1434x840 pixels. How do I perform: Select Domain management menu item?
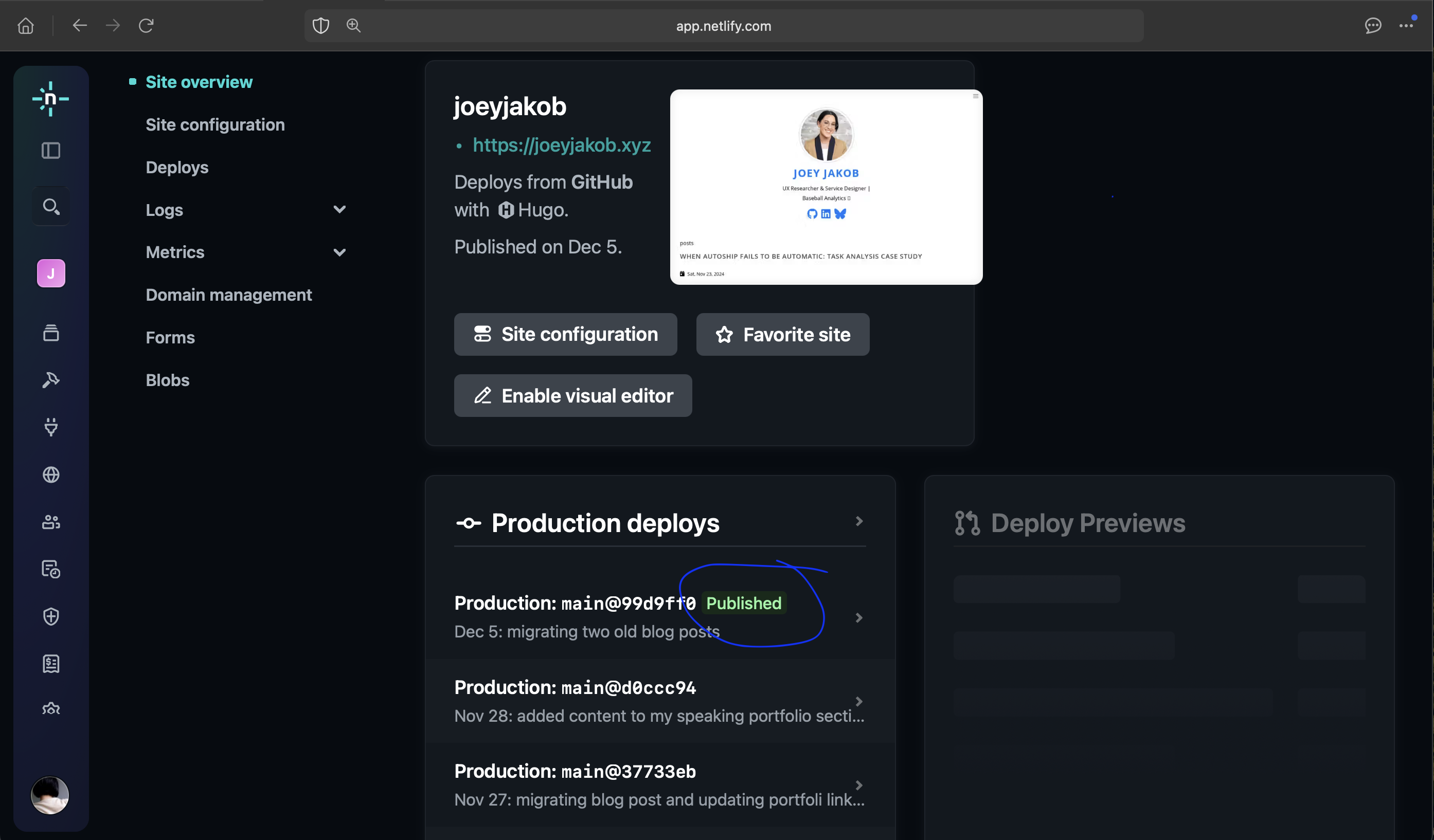(229, 295)
